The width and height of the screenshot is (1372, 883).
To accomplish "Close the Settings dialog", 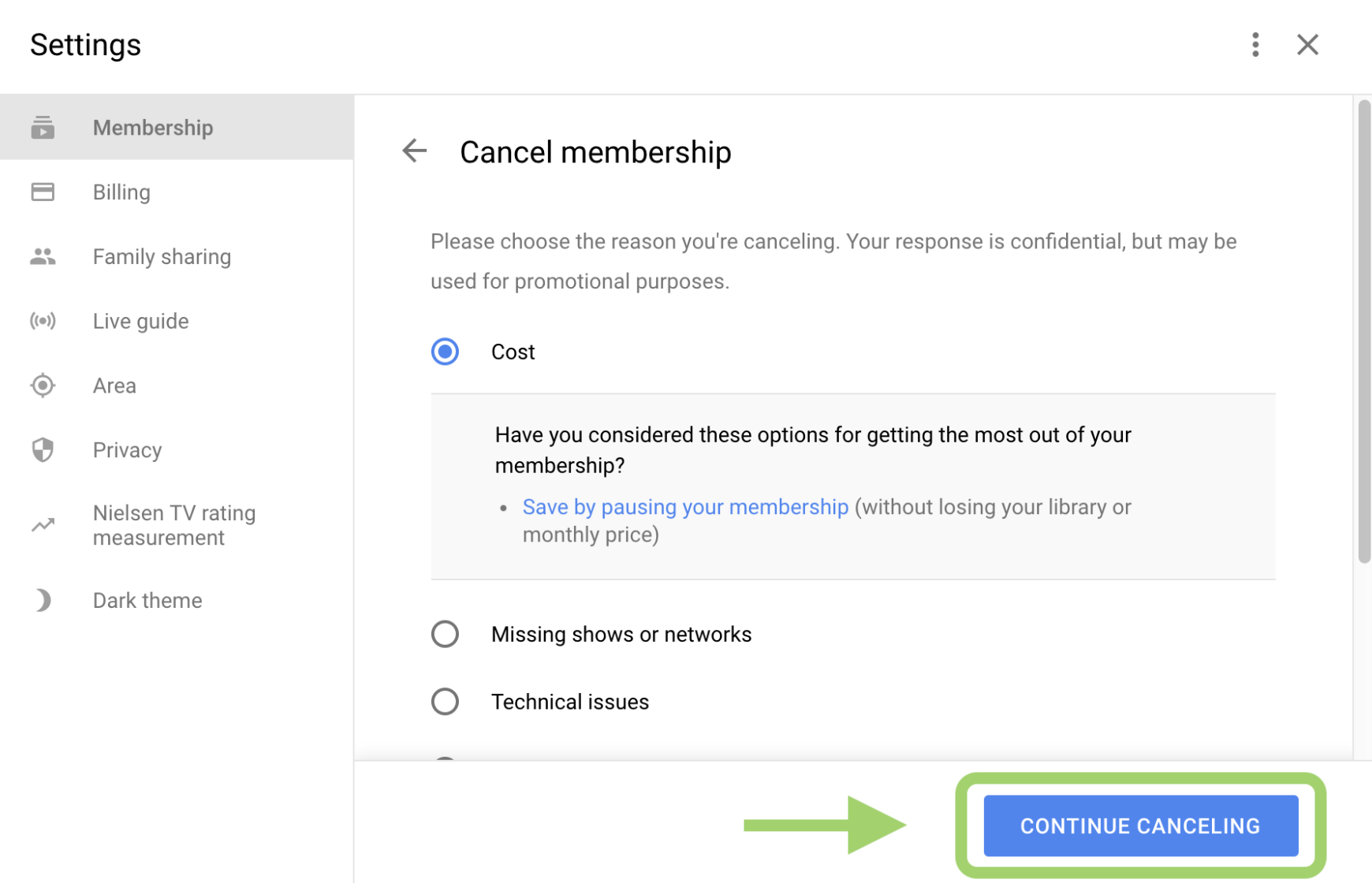I will [x=1307, y=45].
